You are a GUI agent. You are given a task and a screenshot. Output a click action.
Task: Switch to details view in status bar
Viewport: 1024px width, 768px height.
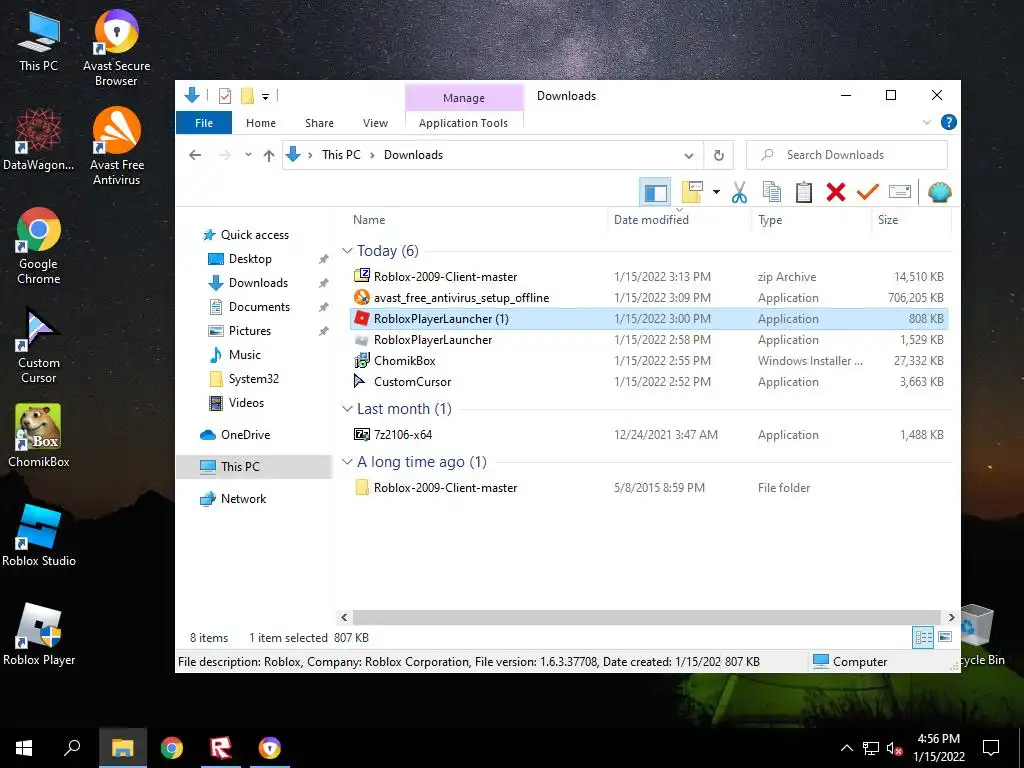tap(923, 637)
